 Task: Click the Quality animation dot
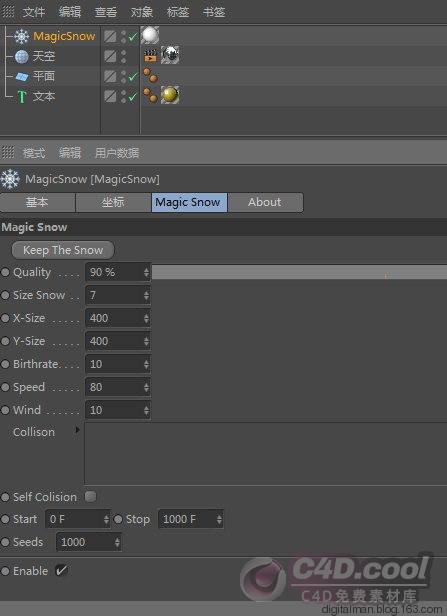click(x=5, y=272)
